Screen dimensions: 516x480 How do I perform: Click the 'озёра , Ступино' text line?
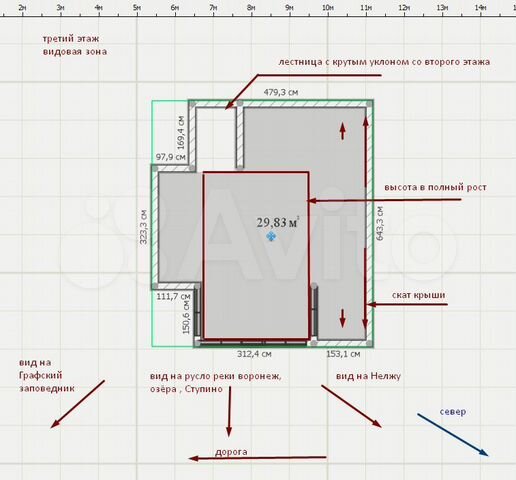pos(186,389)
